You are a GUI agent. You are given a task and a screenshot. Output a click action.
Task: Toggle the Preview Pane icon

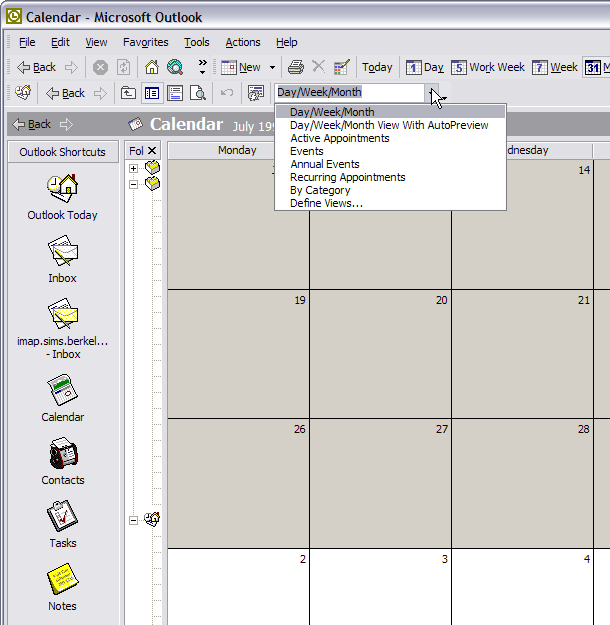(x=175, y=93)
